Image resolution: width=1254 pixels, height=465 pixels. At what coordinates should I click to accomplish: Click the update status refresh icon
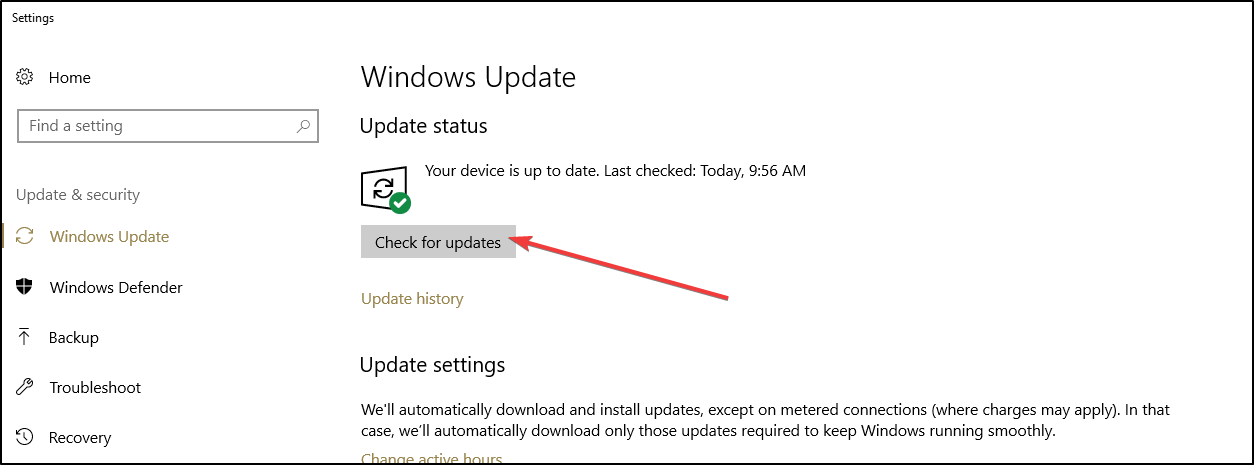[x=382, y=187]
